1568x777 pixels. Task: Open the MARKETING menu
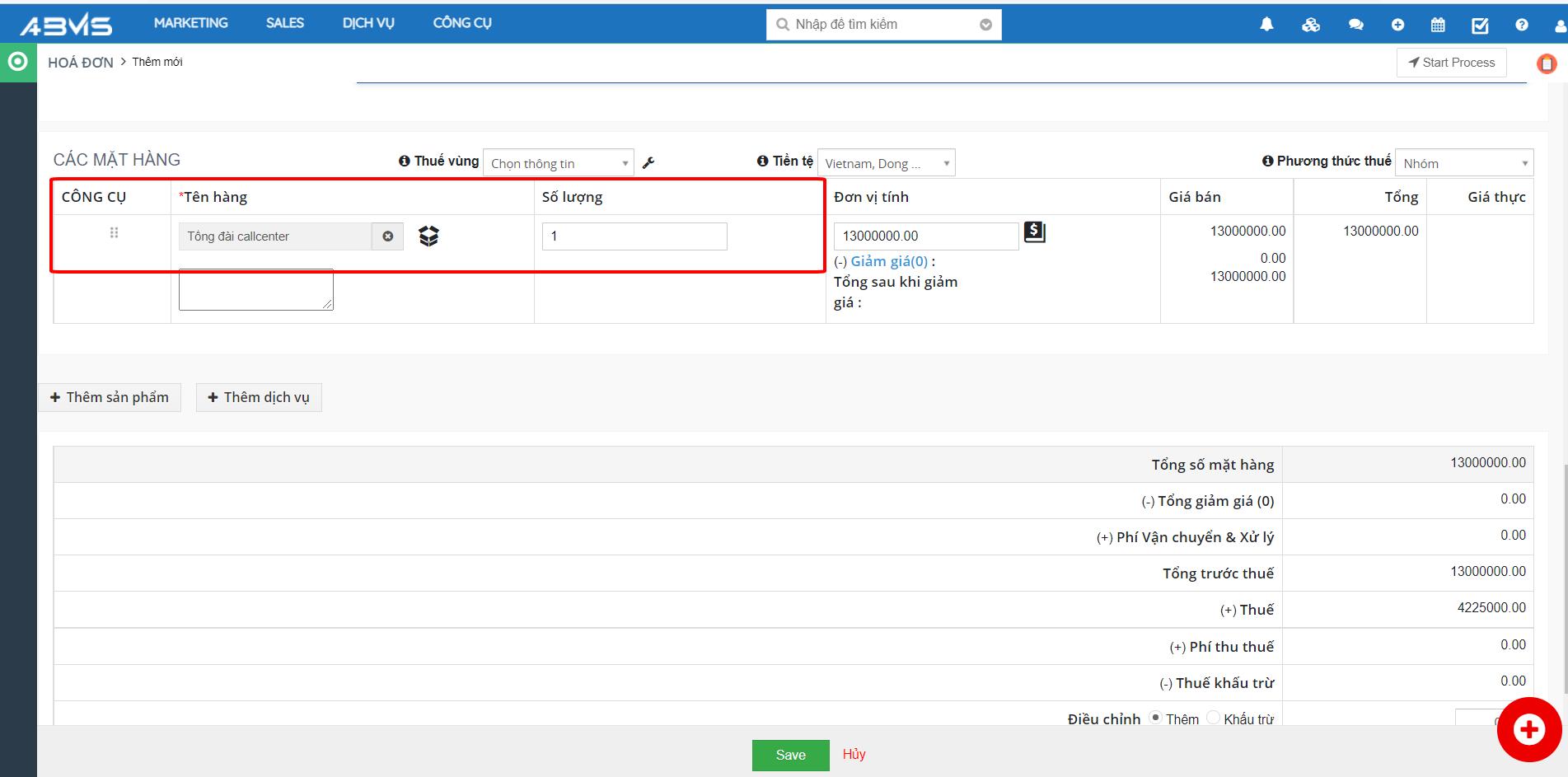pyautogui.click(x=190, y=23)
